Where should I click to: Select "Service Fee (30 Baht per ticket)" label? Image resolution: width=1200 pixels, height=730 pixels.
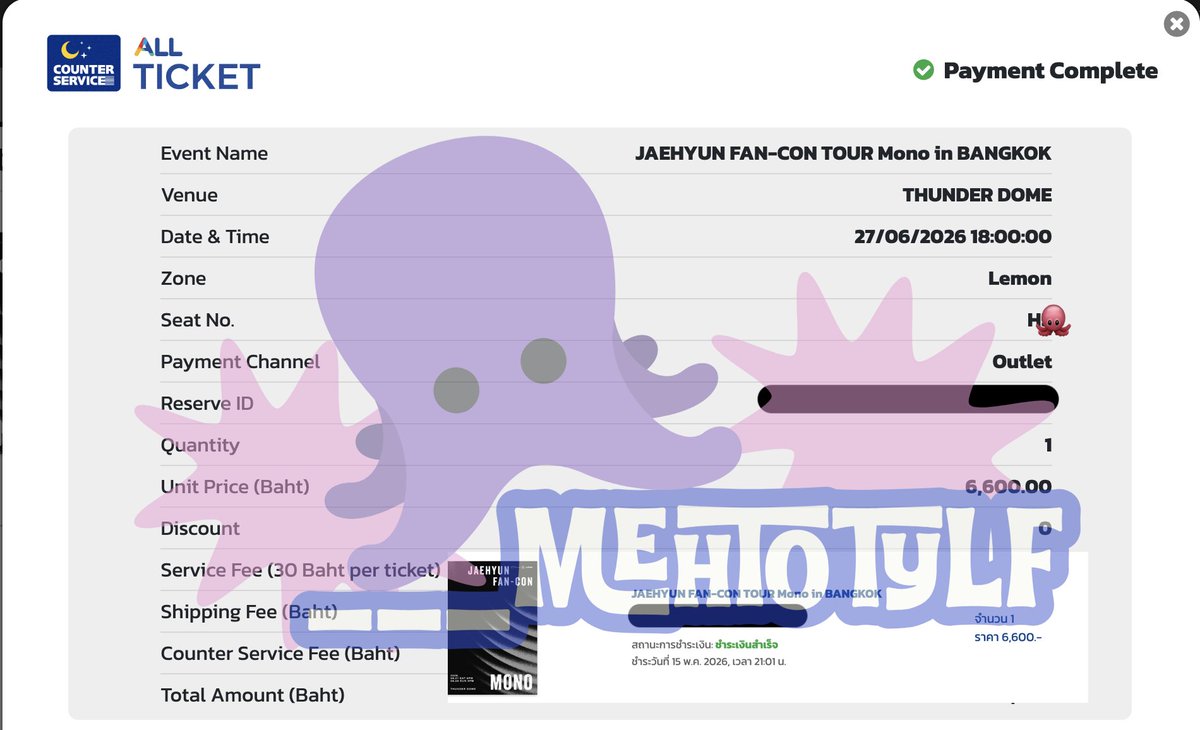pyautogui.click(x=300, y=570)
